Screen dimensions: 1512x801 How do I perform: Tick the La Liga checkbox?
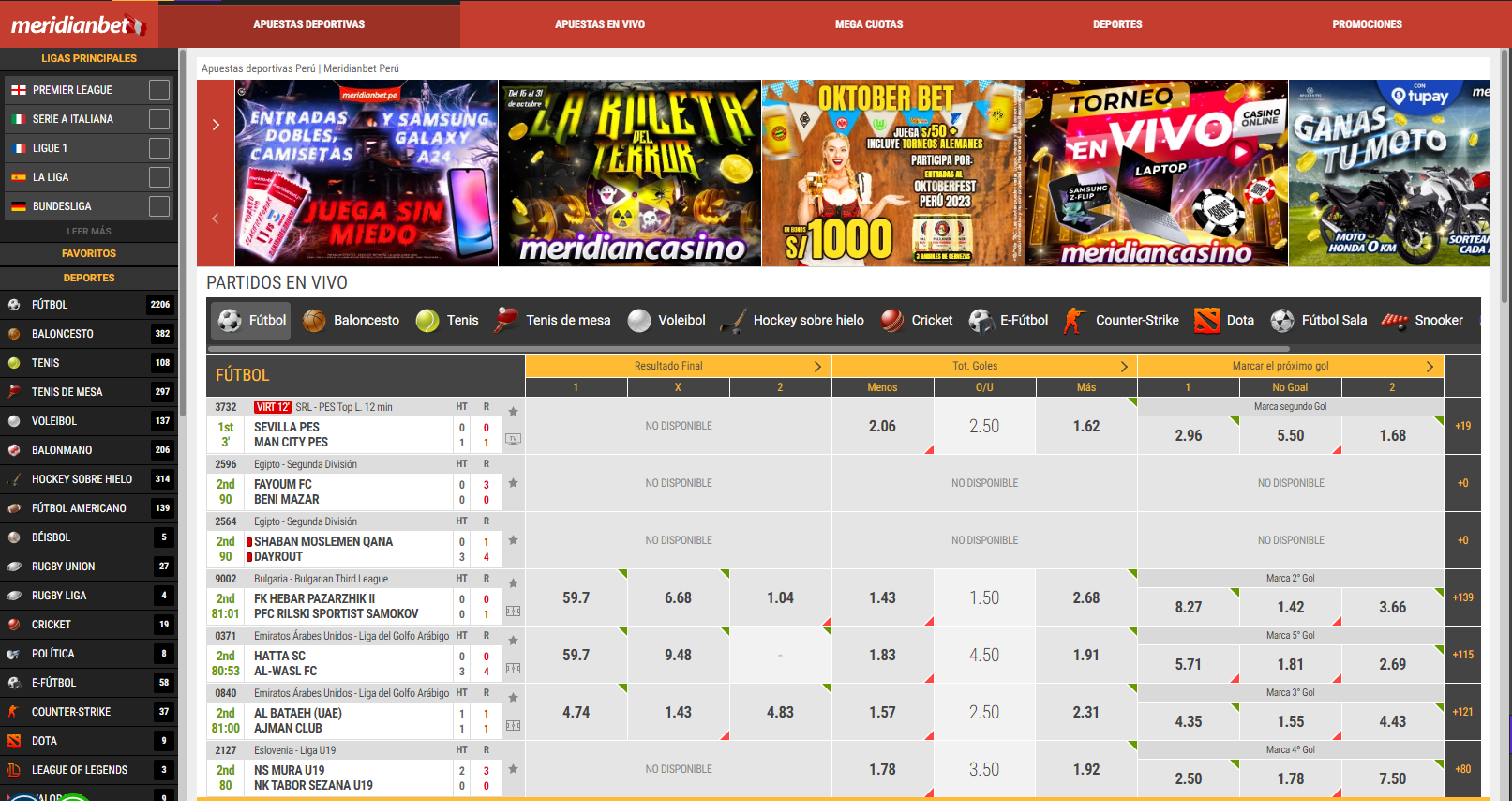click(159, 177)
